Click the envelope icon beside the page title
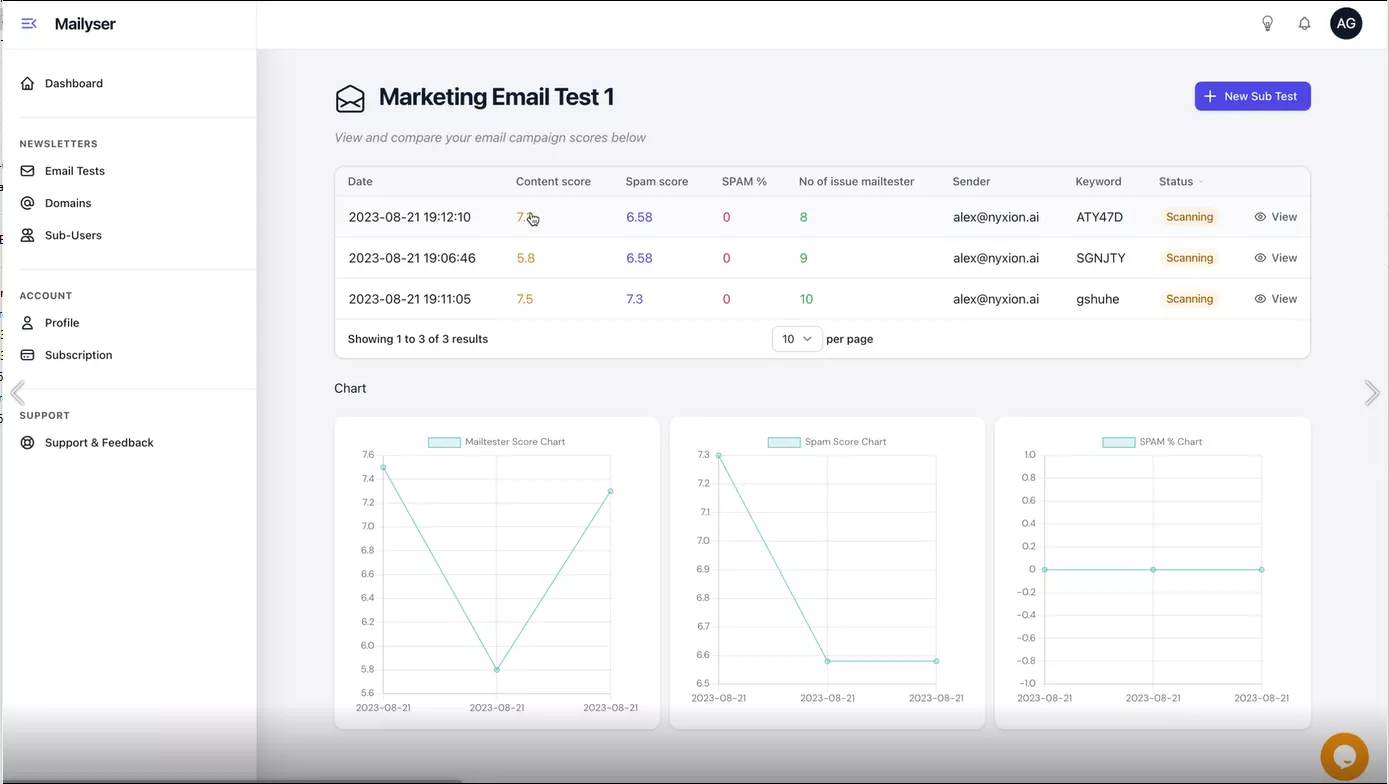 coord(350,98)
